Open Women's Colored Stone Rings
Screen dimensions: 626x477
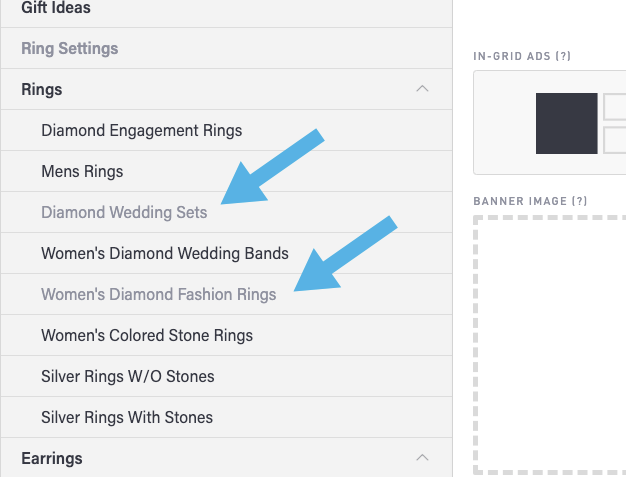tap(147, 335)
